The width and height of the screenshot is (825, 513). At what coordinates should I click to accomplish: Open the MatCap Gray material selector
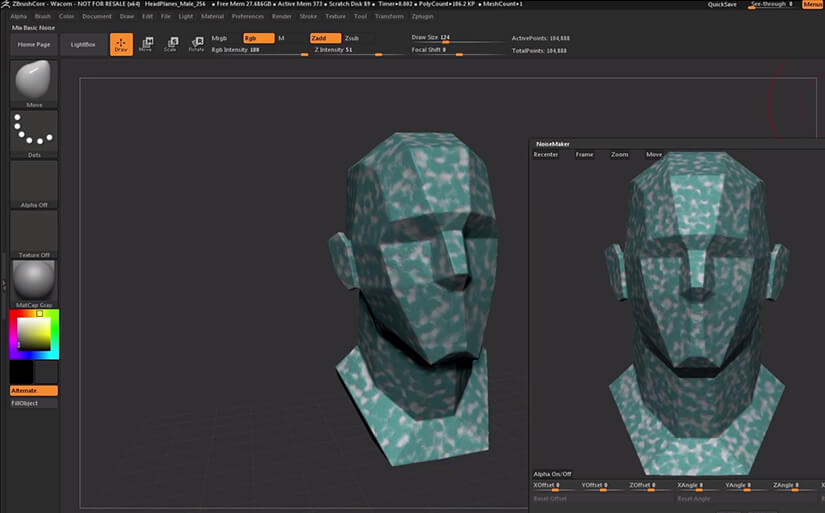[34, 284]
